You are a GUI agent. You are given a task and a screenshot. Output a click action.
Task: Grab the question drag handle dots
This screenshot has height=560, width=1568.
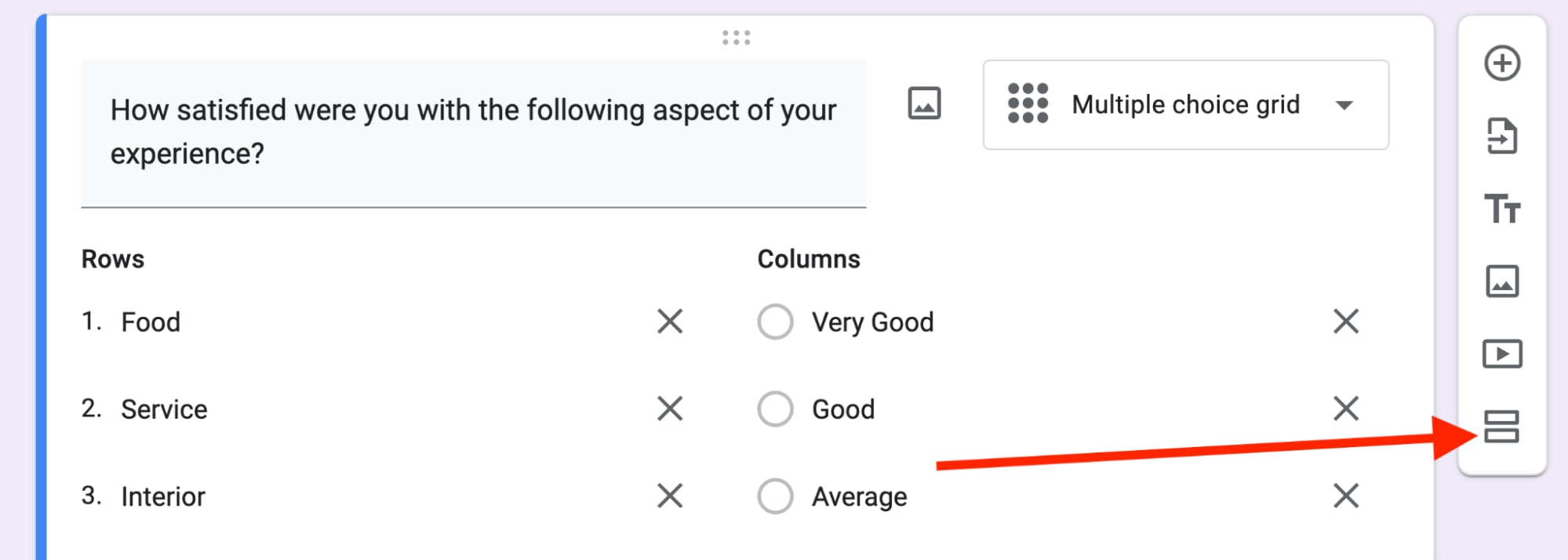(735, 36)
